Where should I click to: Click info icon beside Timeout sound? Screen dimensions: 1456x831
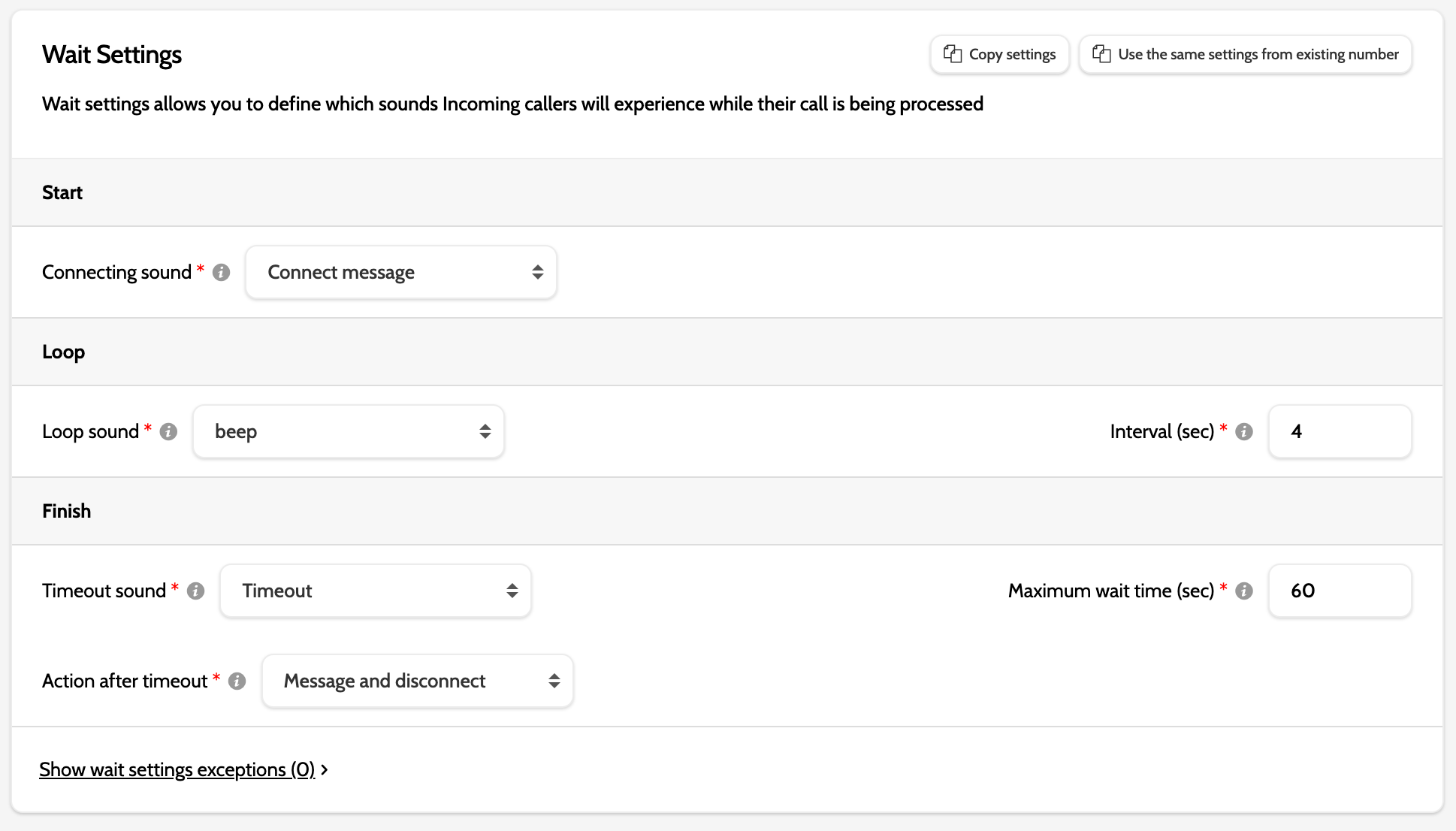click(x=195, y=591)
